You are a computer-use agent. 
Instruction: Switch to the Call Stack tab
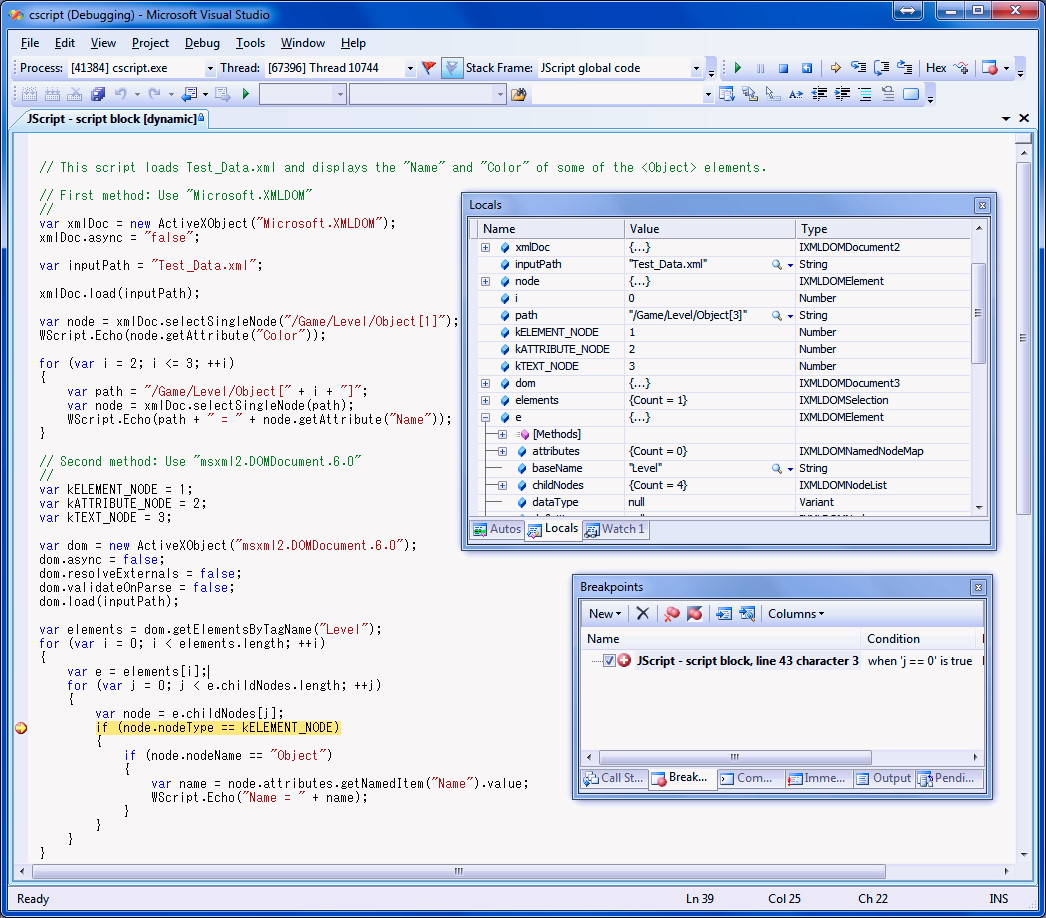pyautogui.click(x=614, y=778)
